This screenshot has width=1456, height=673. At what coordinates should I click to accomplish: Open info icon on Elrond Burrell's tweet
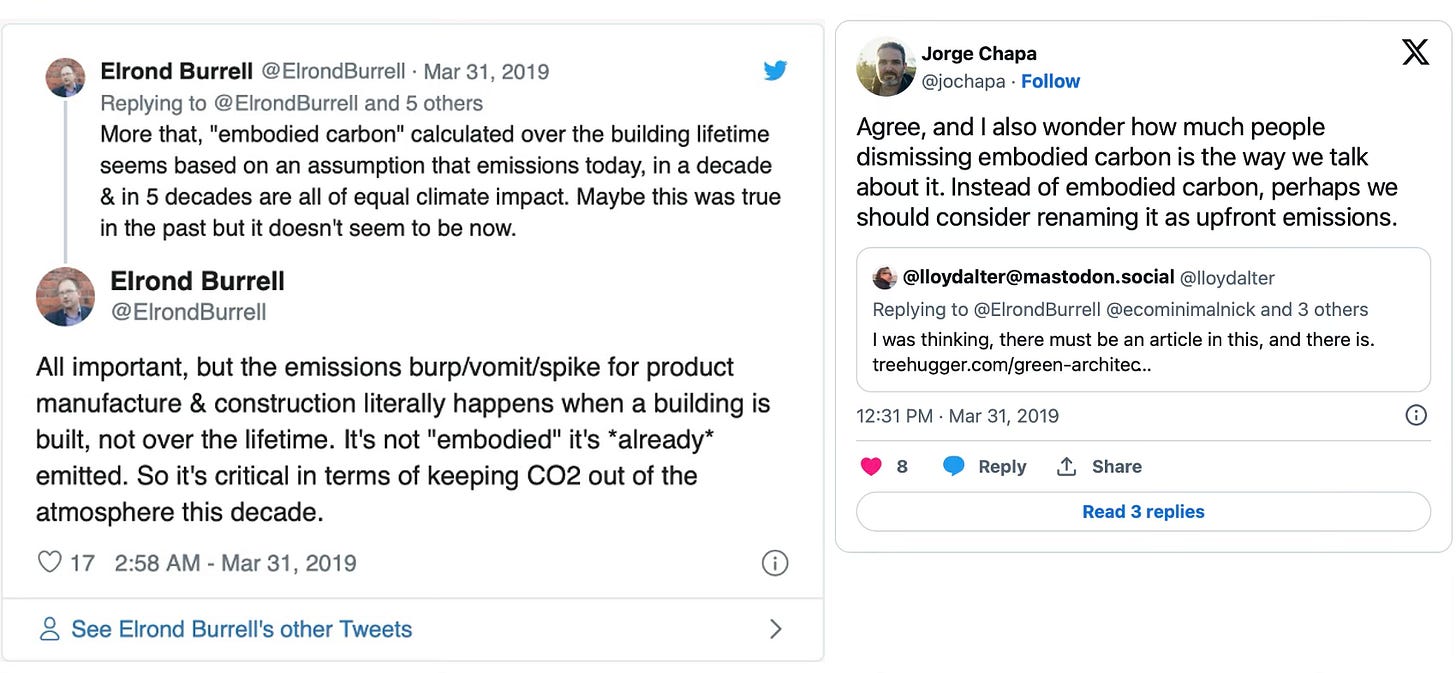775,563
